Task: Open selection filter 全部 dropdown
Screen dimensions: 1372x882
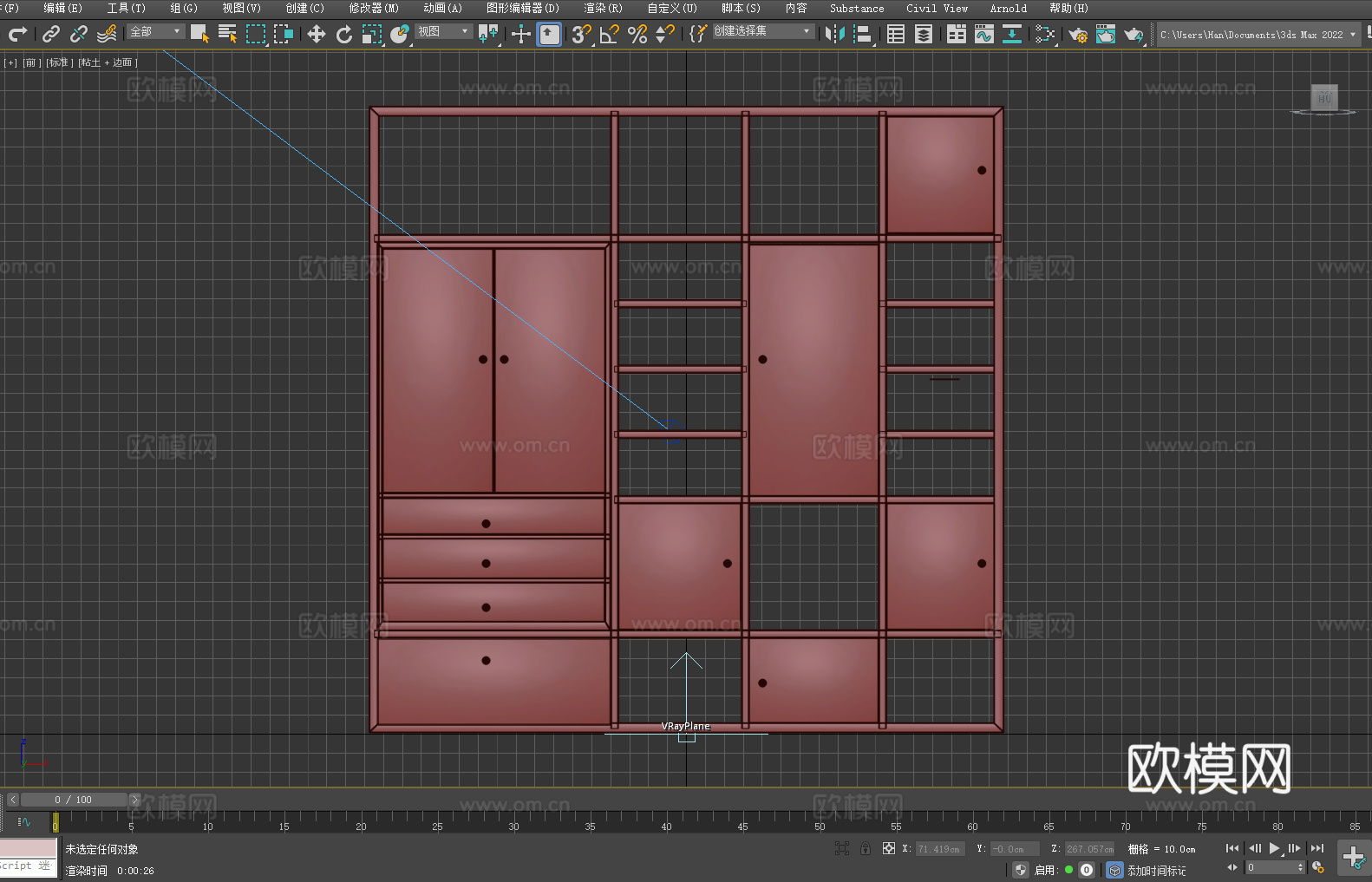Action: tap(155, 31)
